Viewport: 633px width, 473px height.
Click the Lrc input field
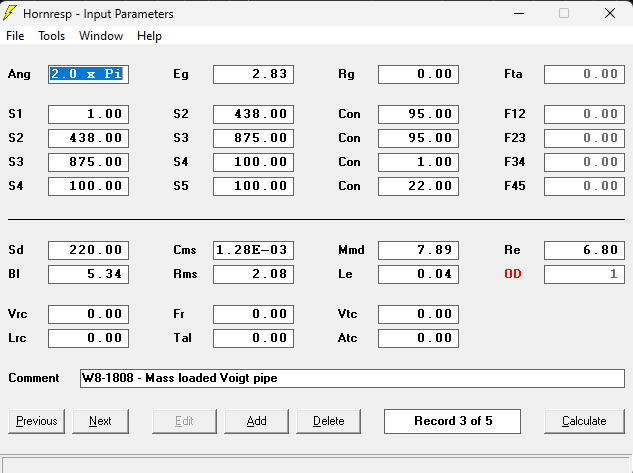click(88, 338)
